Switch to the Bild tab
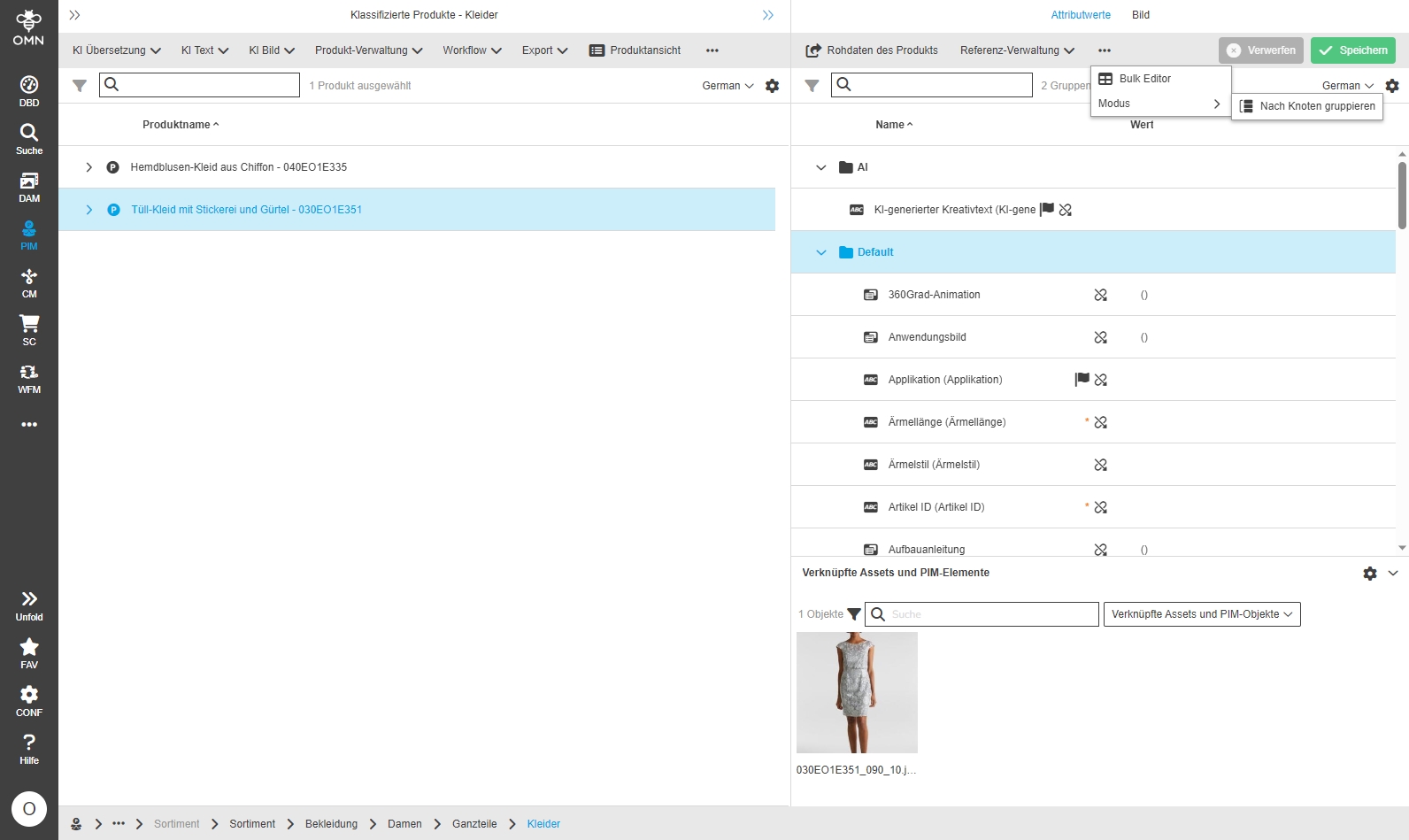This screenshot has width=1409, height=840. coord(1140,15)
